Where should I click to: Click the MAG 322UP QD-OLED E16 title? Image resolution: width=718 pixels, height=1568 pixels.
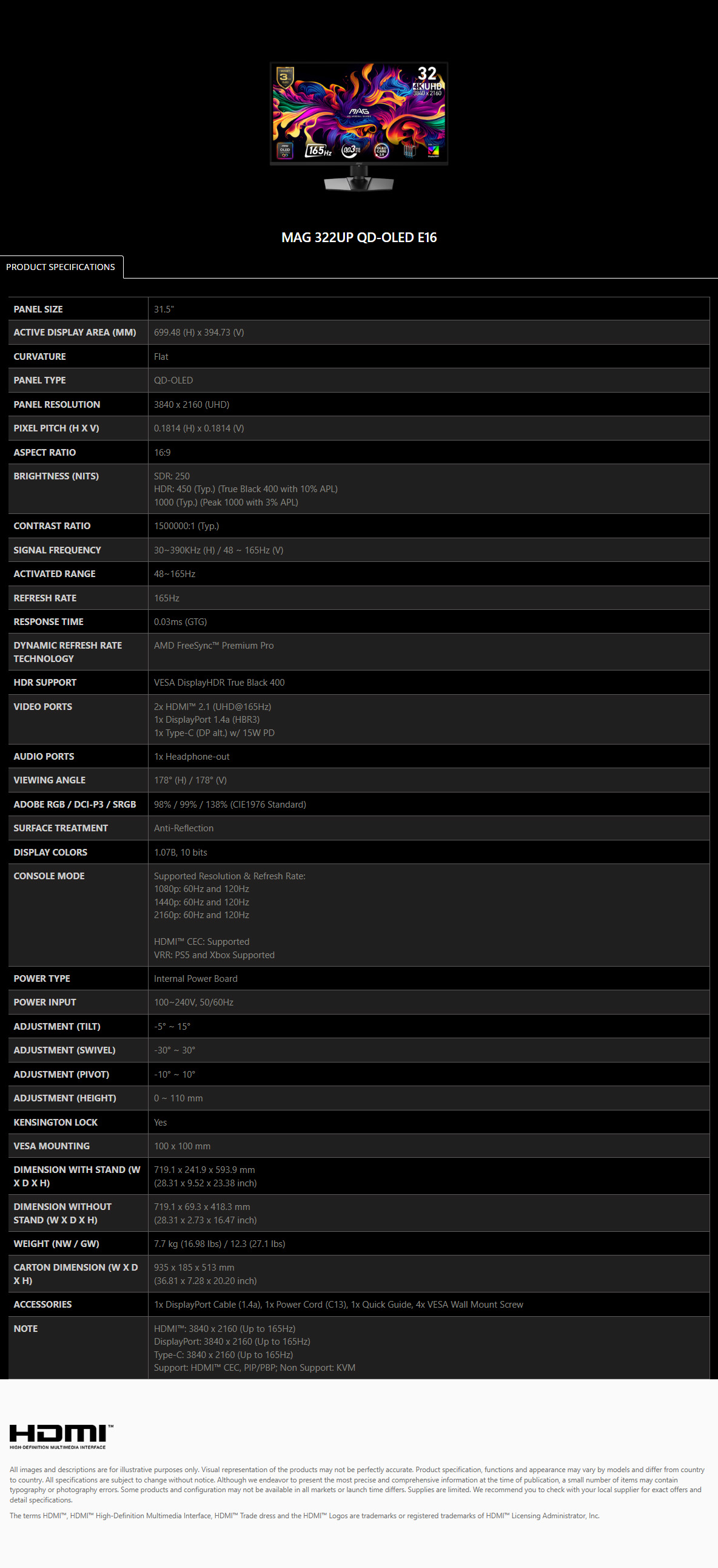pyautogui.click(x=359, y=237)
